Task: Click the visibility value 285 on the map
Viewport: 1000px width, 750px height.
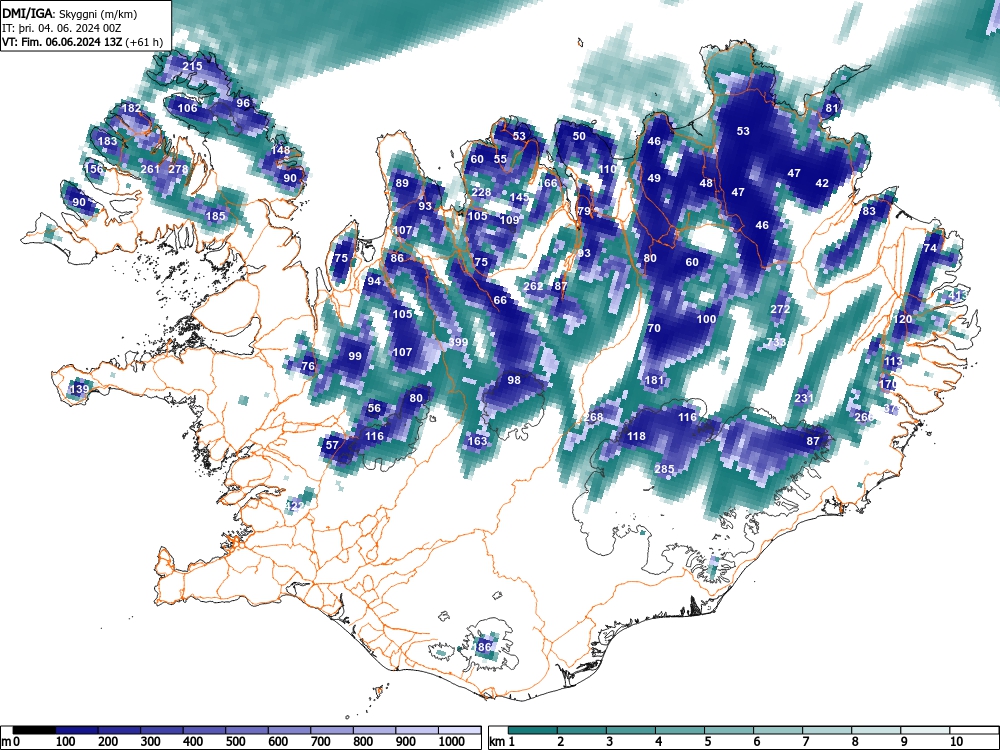Action: pyautogui.click(x=664, y=469)
